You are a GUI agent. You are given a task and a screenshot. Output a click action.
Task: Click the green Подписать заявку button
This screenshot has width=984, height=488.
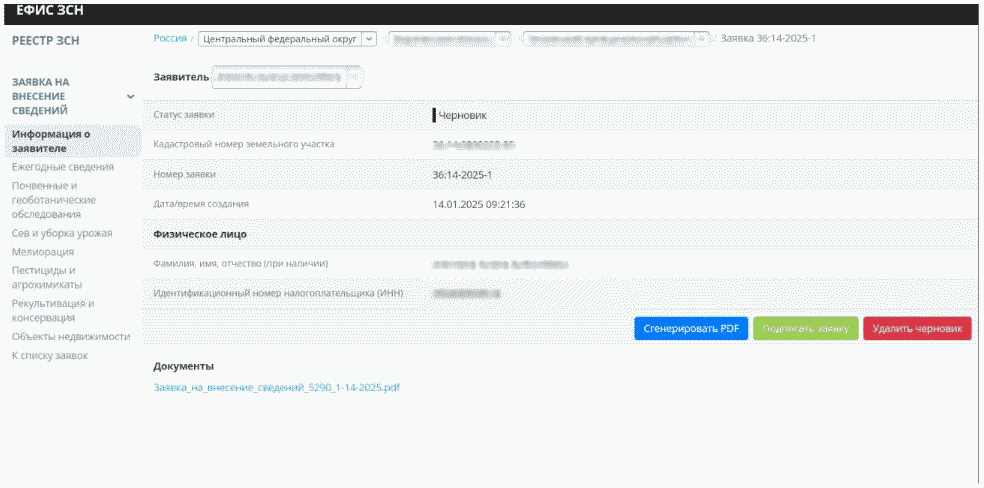804,328
